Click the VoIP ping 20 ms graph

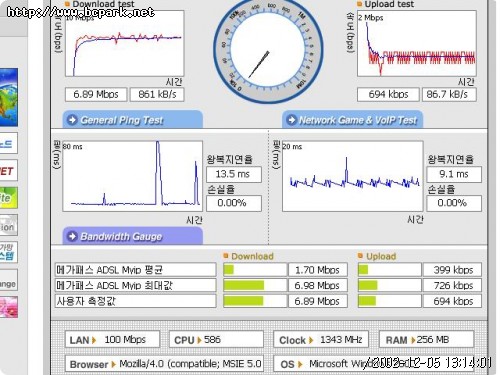click(x=353, y=176)
